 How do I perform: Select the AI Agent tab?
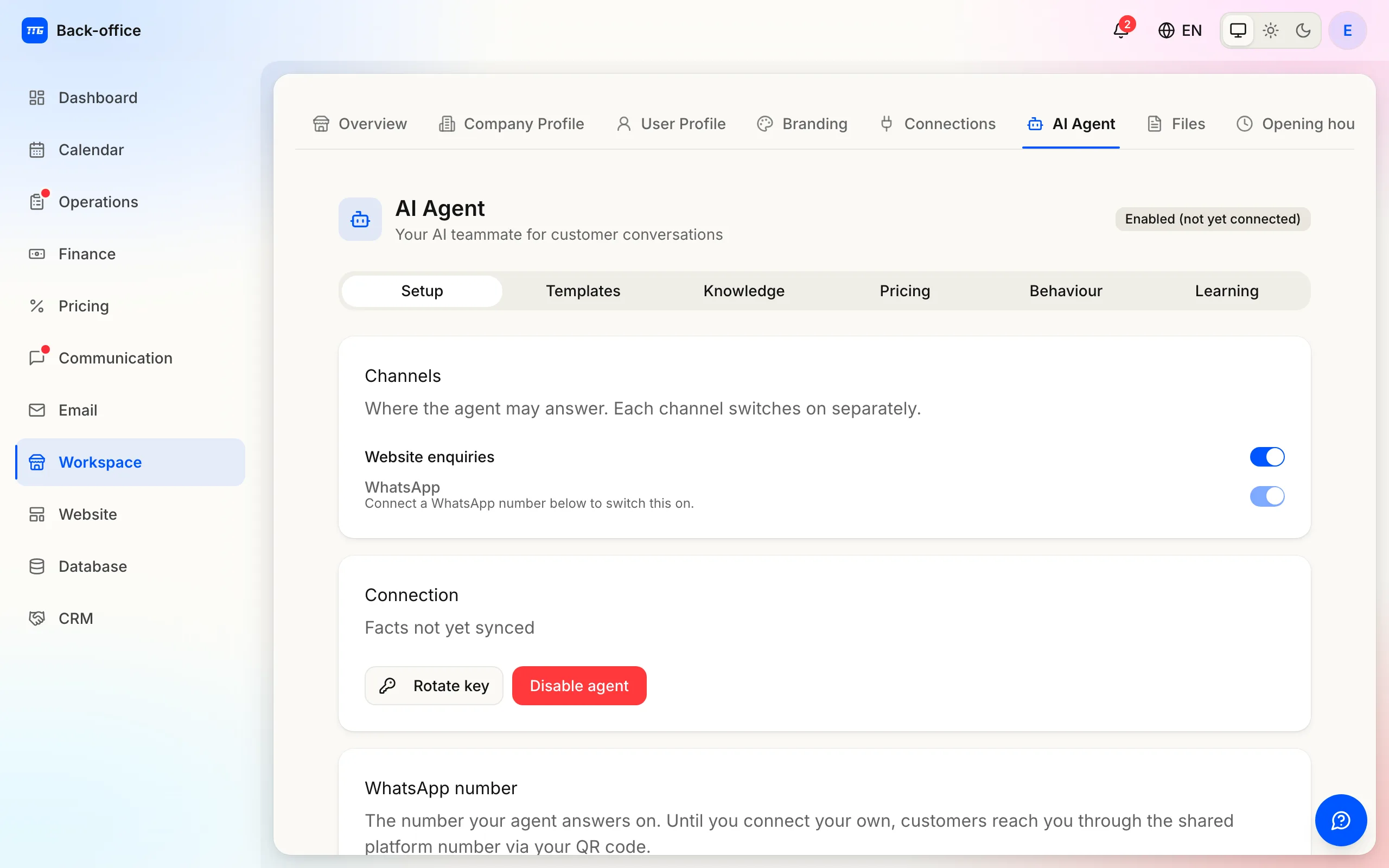(x=1071, y=124)
